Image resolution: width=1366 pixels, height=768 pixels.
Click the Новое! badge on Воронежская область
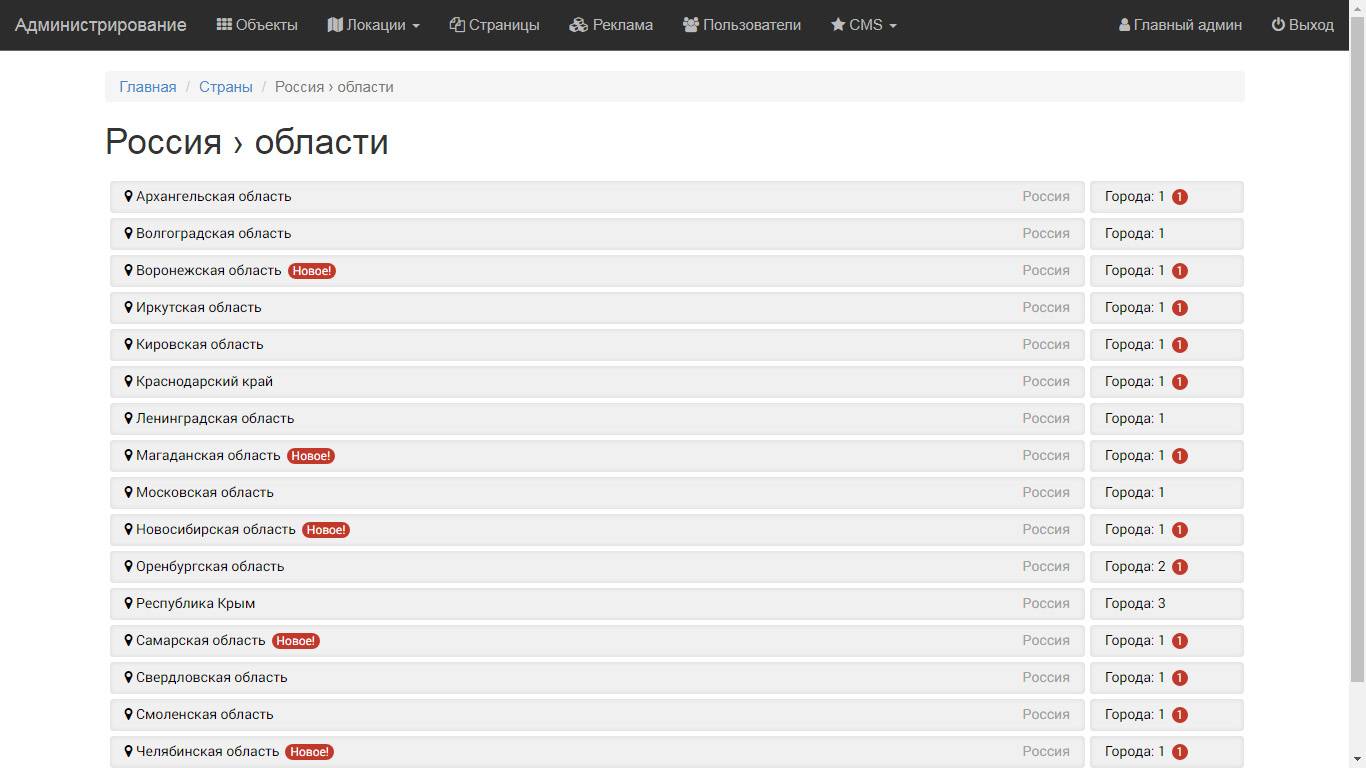(312, 271)
